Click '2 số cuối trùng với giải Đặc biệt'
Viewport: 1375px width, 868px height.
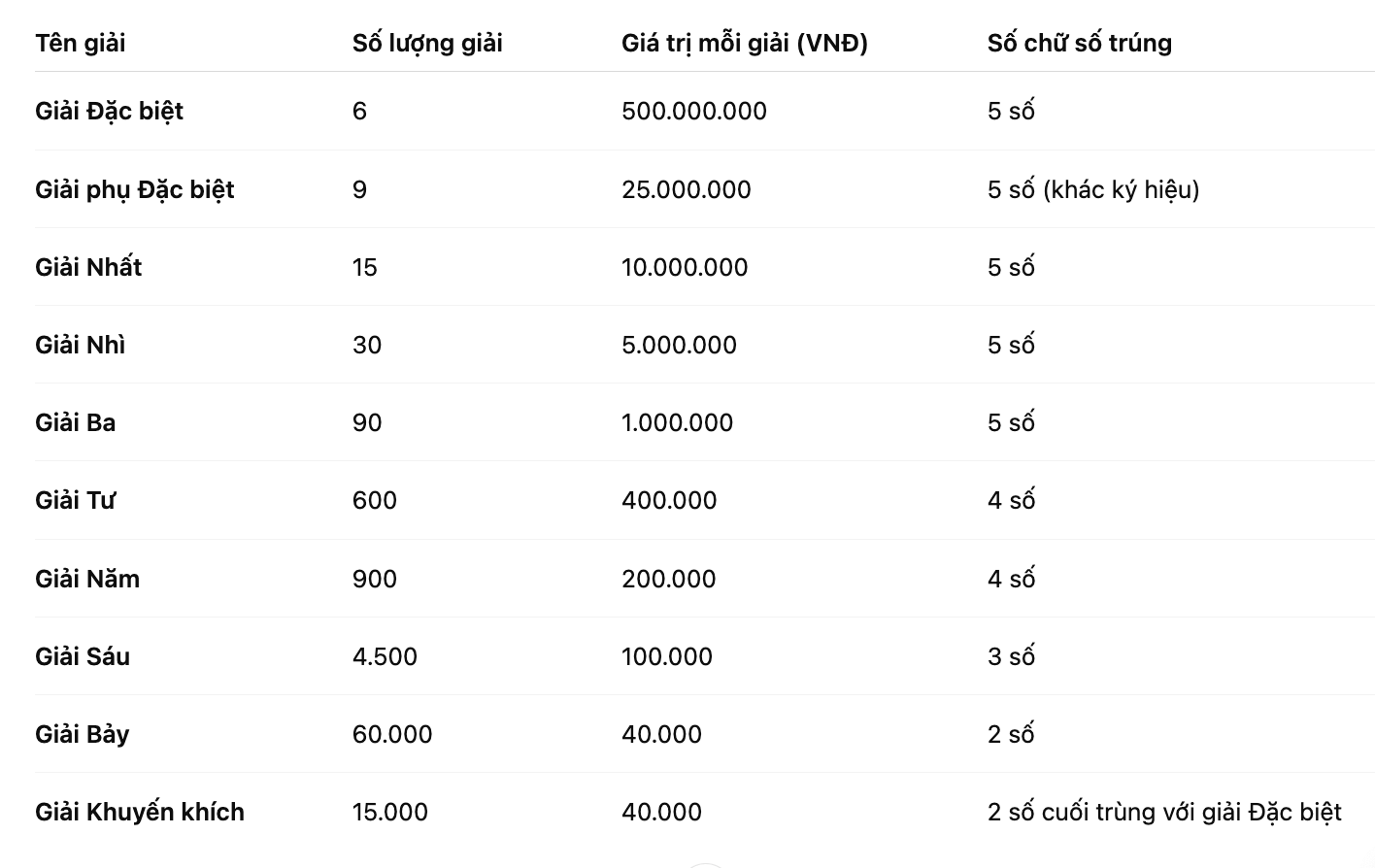1164,812
